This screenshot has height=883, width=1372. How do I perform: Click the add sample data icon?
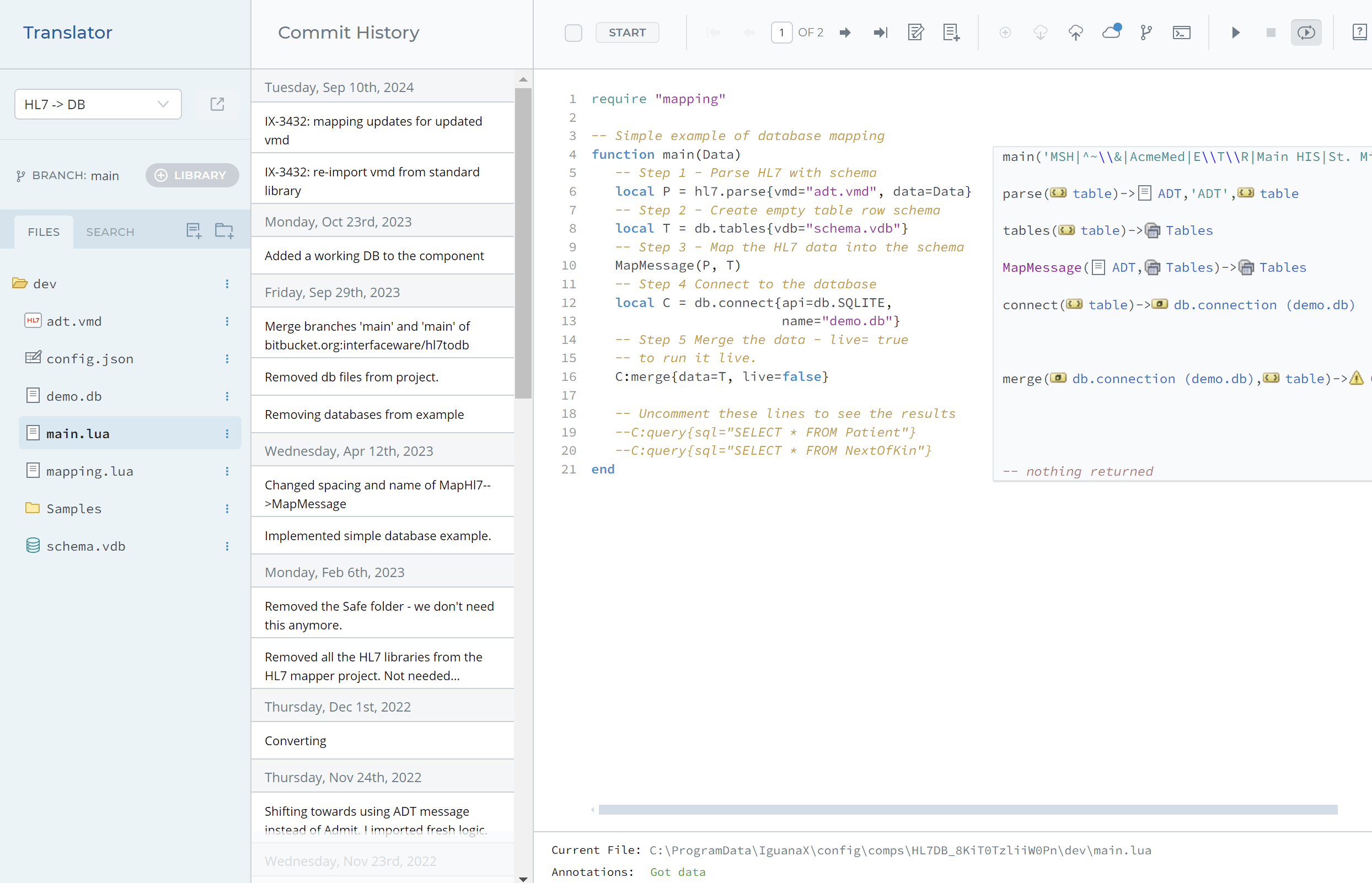(951, 33)
